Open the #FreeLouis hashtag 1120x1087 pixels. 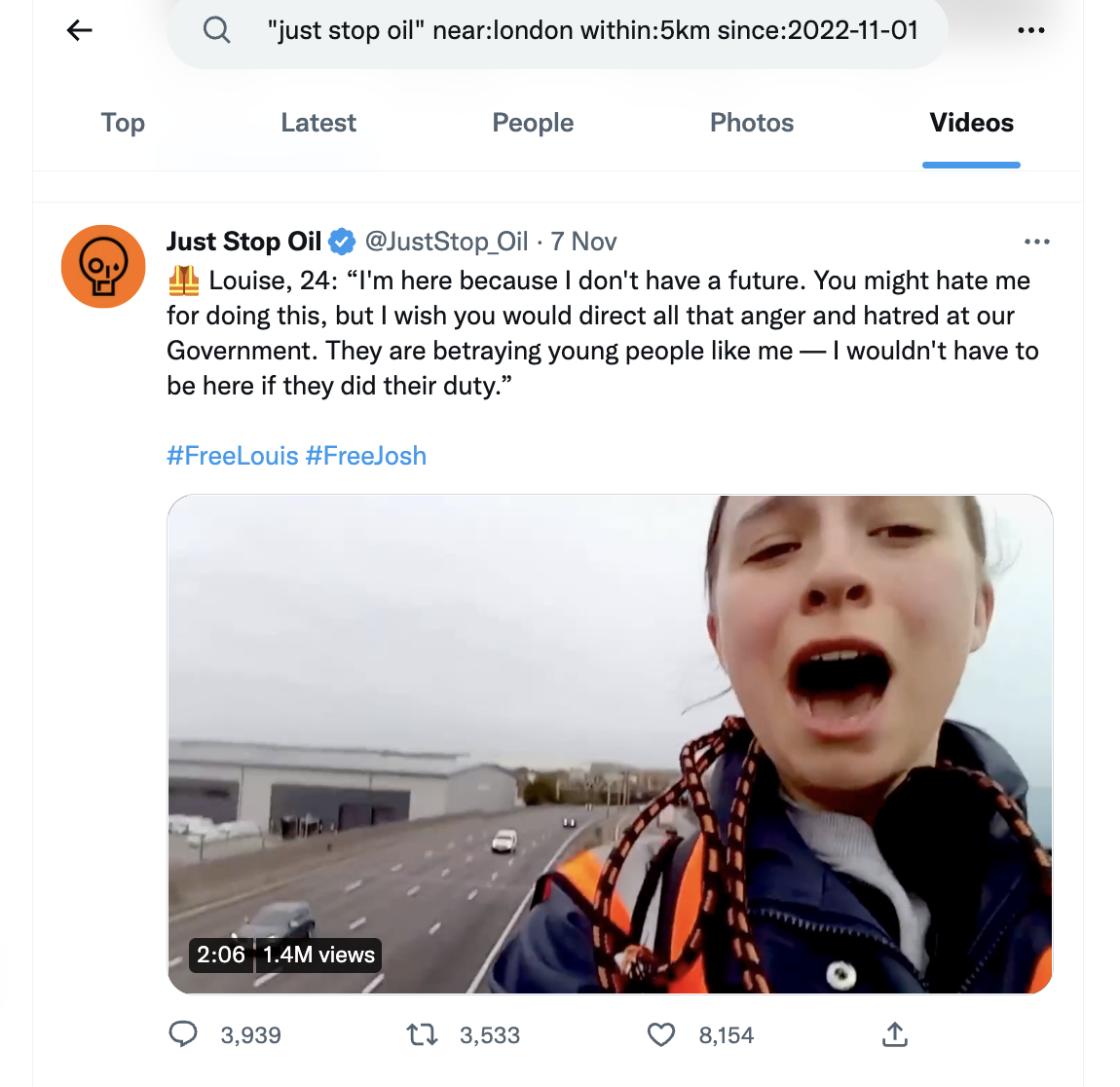click(232, 456)
